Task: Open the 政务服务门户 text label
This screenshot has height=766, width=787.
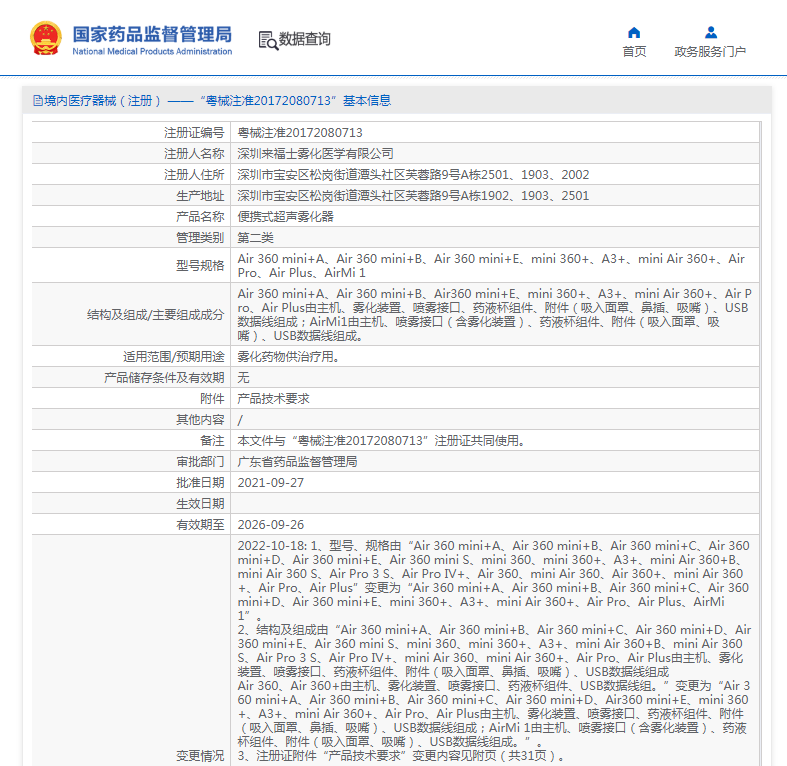Action: [710, 52]
